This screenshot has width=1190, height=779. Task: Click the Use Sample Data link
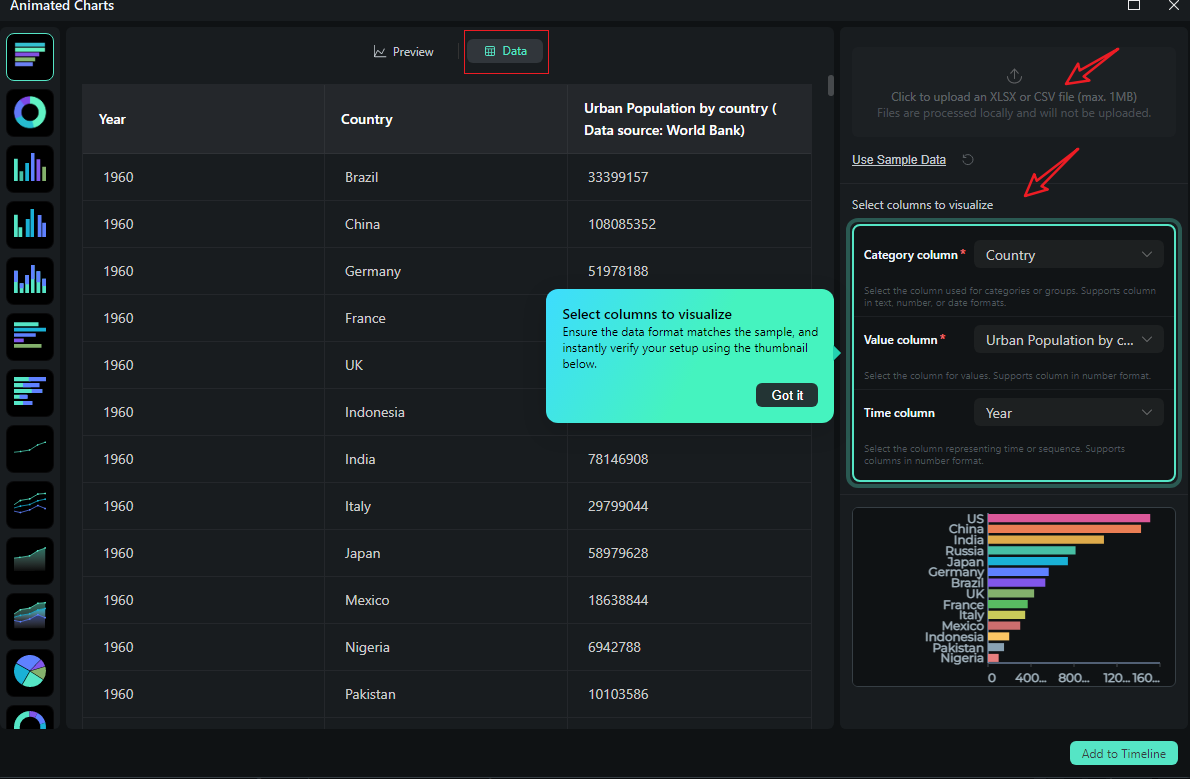pyautogui.click(x=898, y=159)
